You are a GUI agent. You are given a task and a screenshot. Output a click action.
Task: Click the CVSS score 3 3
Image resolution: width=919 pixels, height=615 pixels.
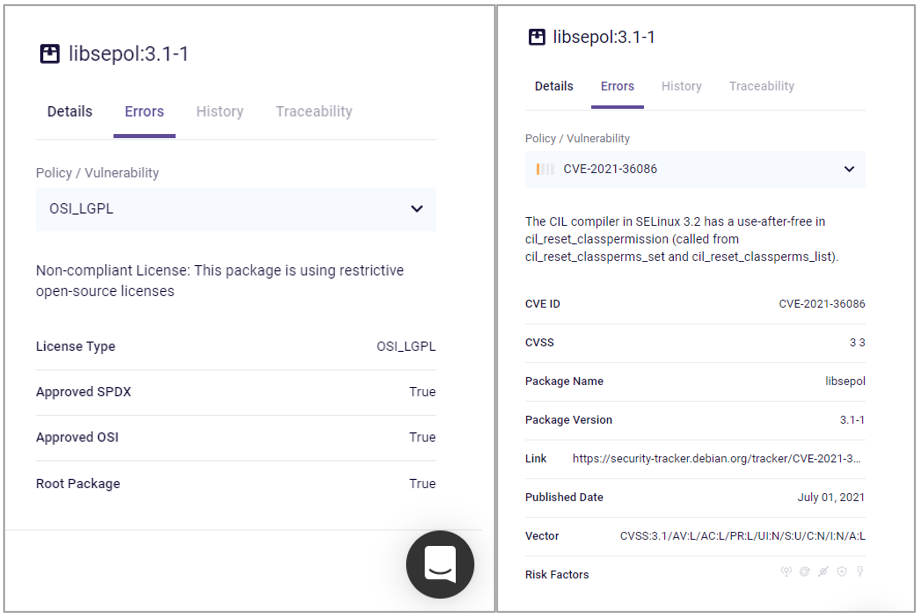point(857,342)
